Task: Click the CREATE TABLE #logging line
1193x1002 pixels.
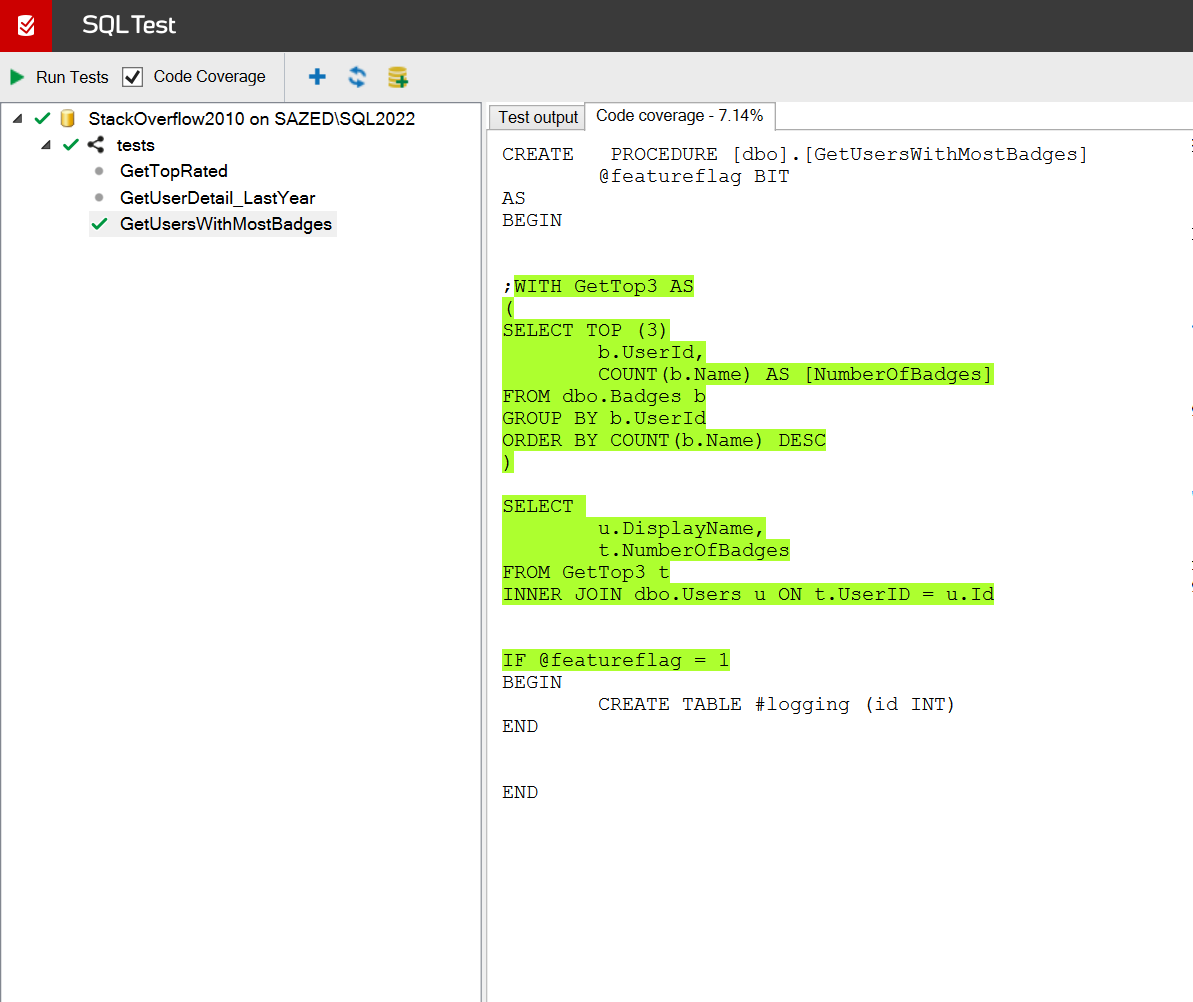Action: [776, 705]
